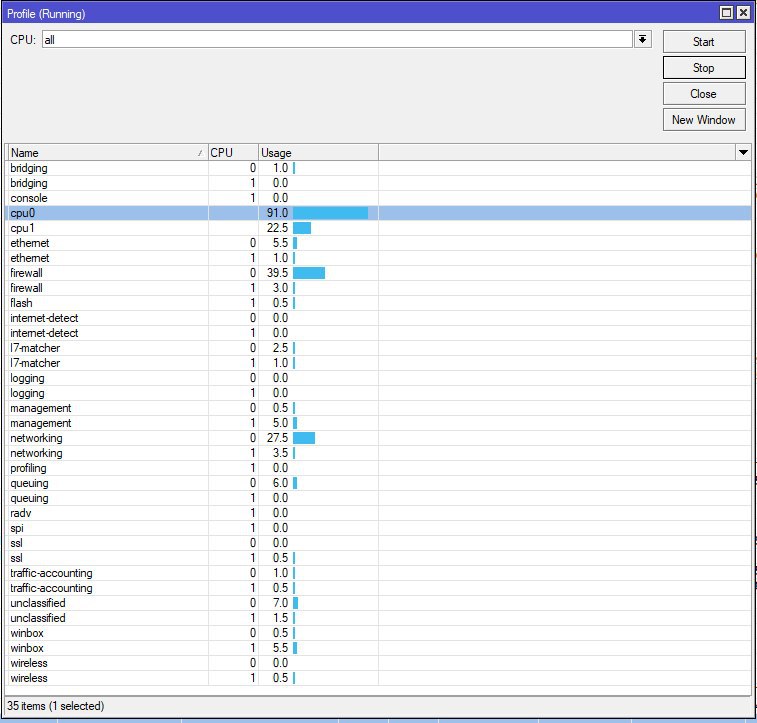This screenshot has height=723, width=757.
Task: Select the unclassified row with 1.5 usage
Action: 379,618
